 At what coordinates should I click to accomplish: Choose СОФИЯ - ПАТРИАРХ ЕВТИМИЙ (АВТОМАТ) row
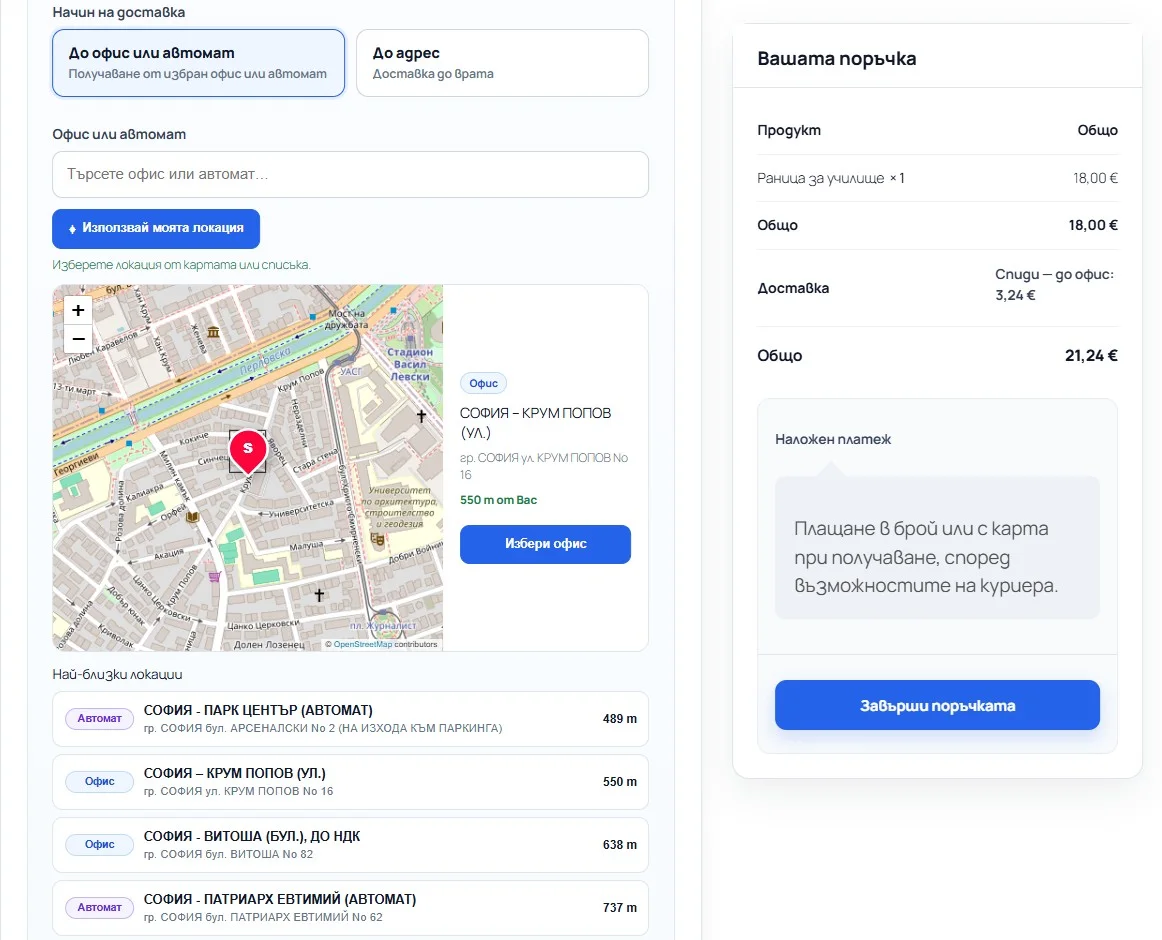tap(351, 908)
